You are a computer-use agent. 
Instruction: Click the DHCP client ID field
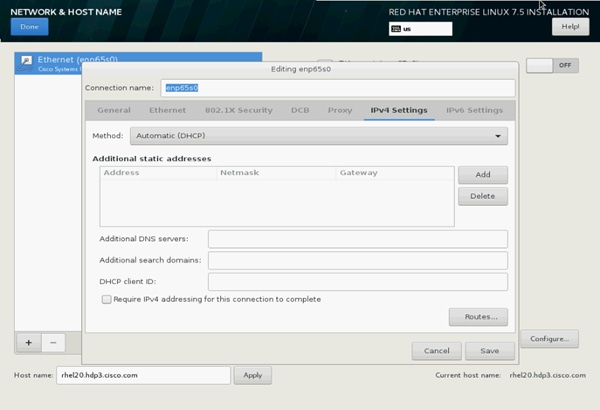358,282
